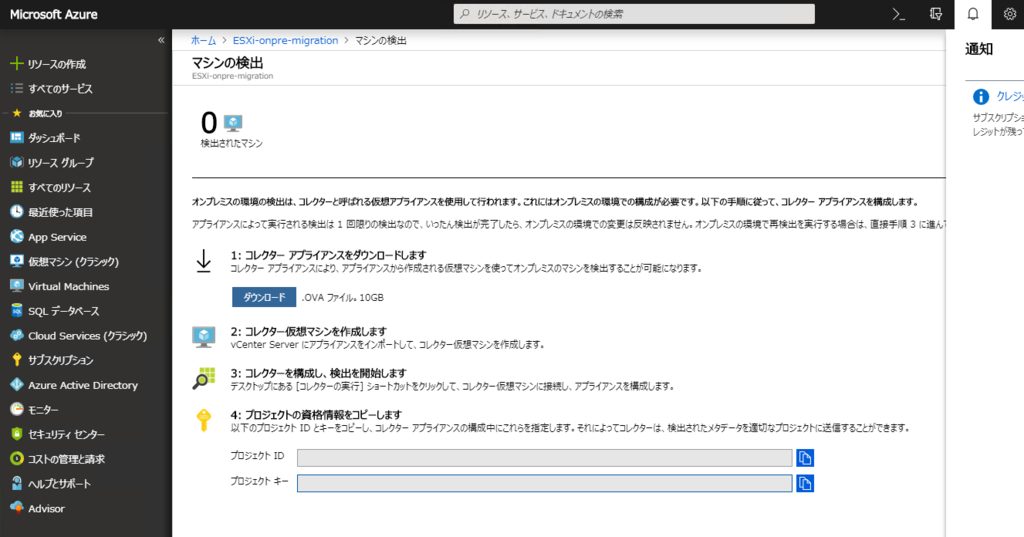
Task: Open Cloud Services (クラシック) icon
Action: click(17, 335)
